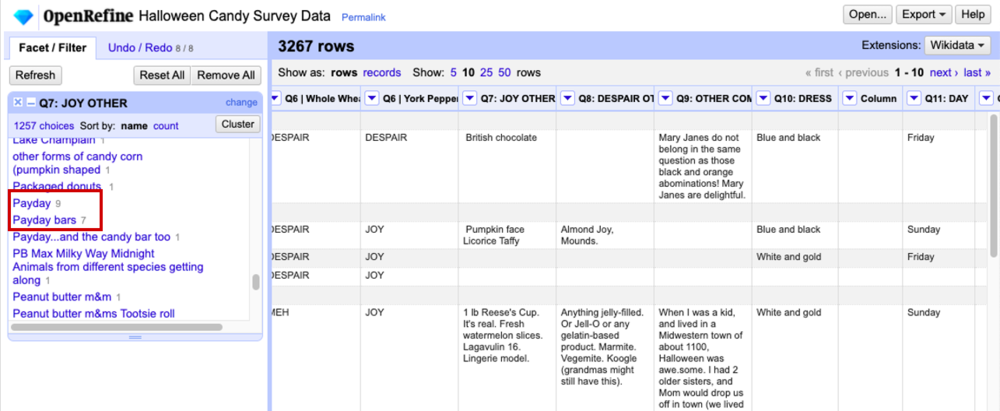The width and height of the screenshot is (1000, 411).
Task: Open the Export dropdown
Action: click(923, 15)
